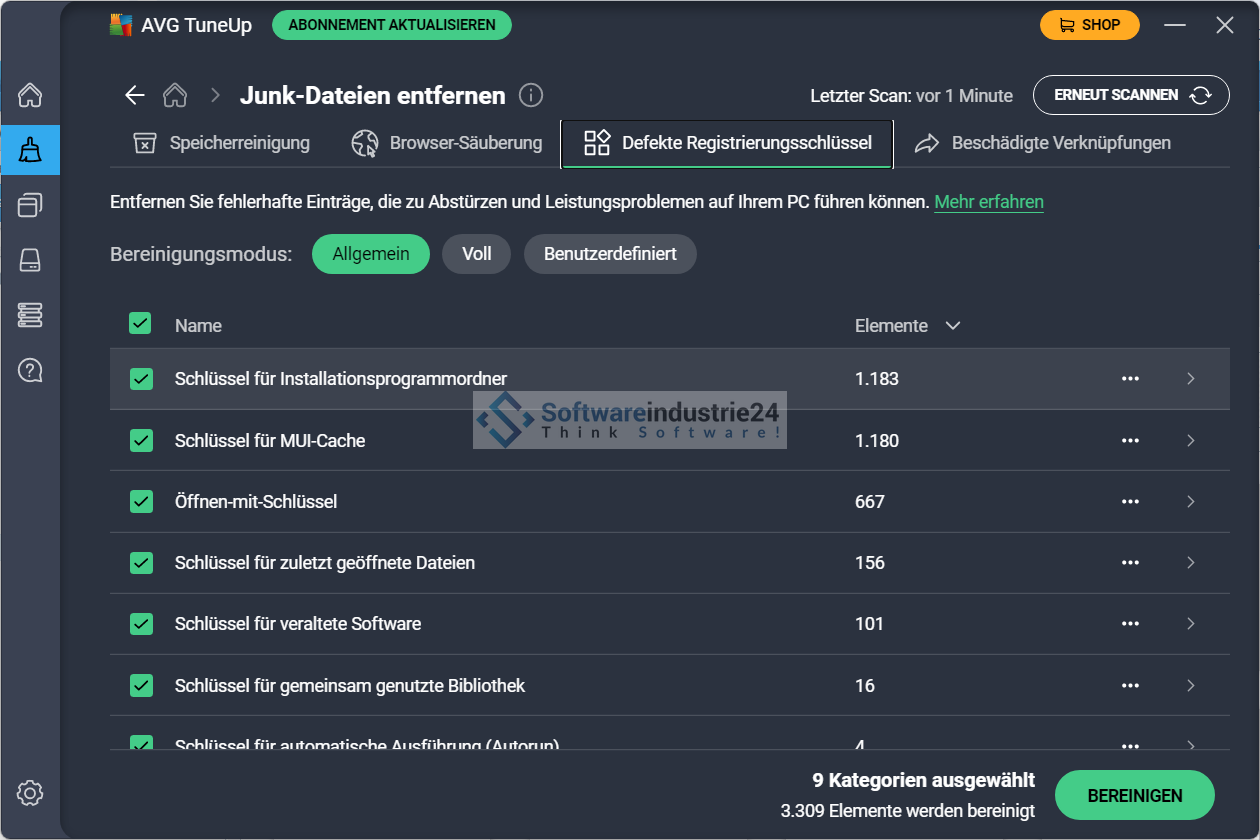Open the Home icon in the left sidebar
The width and height of the screenshot is (1260, 840).
click(x=30, y=96)
